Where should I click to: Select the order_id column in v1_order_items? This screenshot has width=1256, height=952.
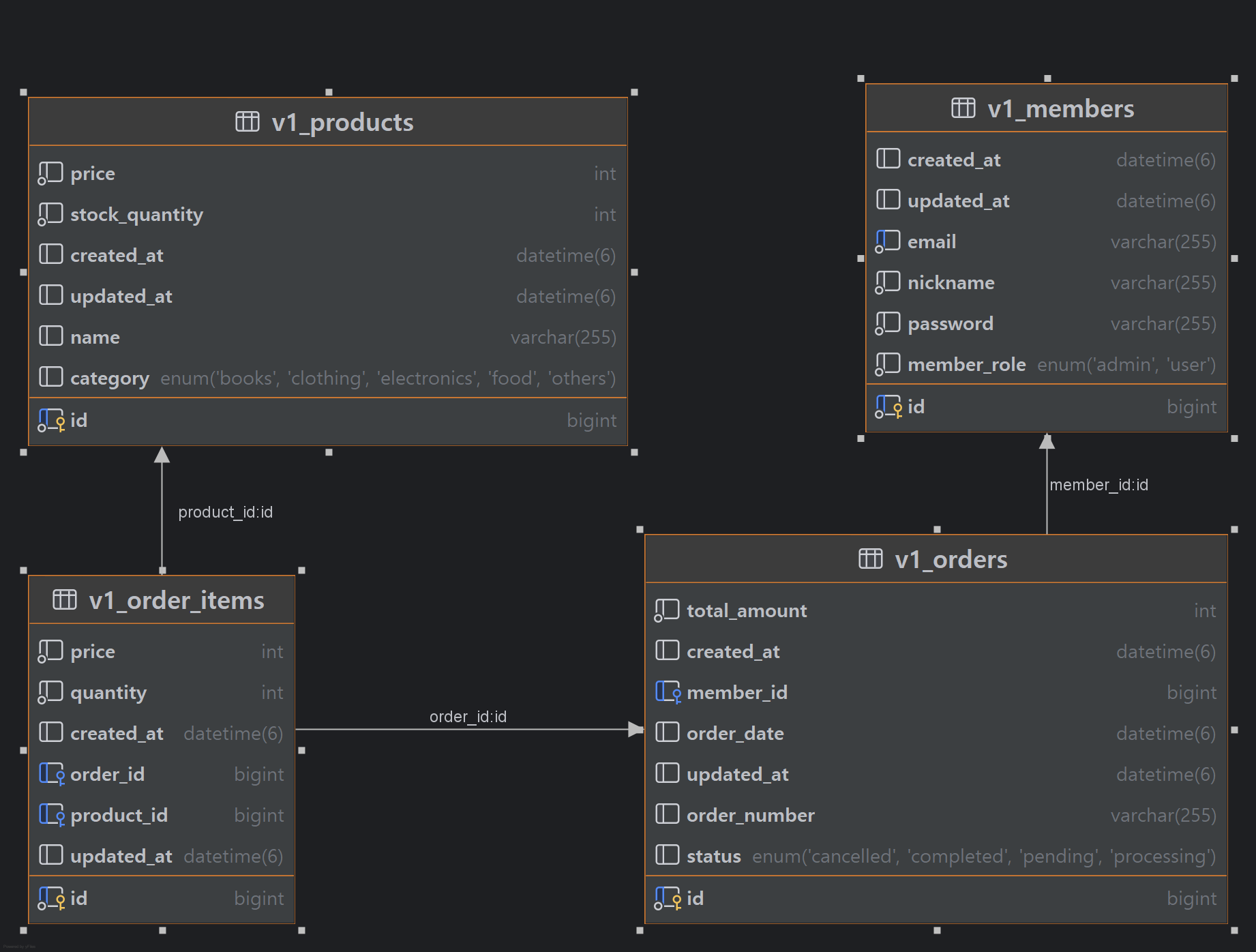pos(162,774)
